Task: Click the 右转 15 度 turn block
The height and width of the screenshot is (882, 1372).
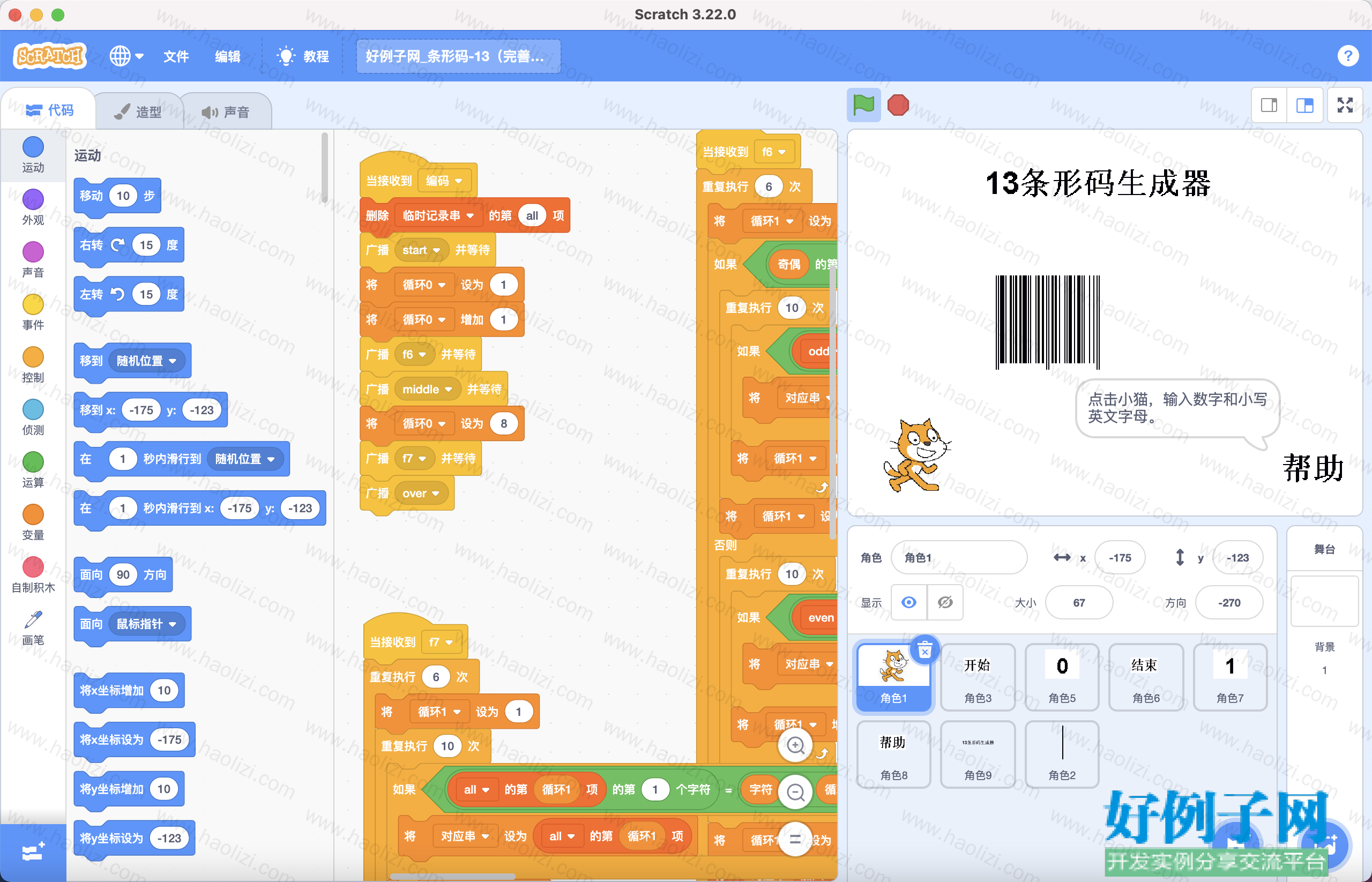Action: [x=129, y=245]
